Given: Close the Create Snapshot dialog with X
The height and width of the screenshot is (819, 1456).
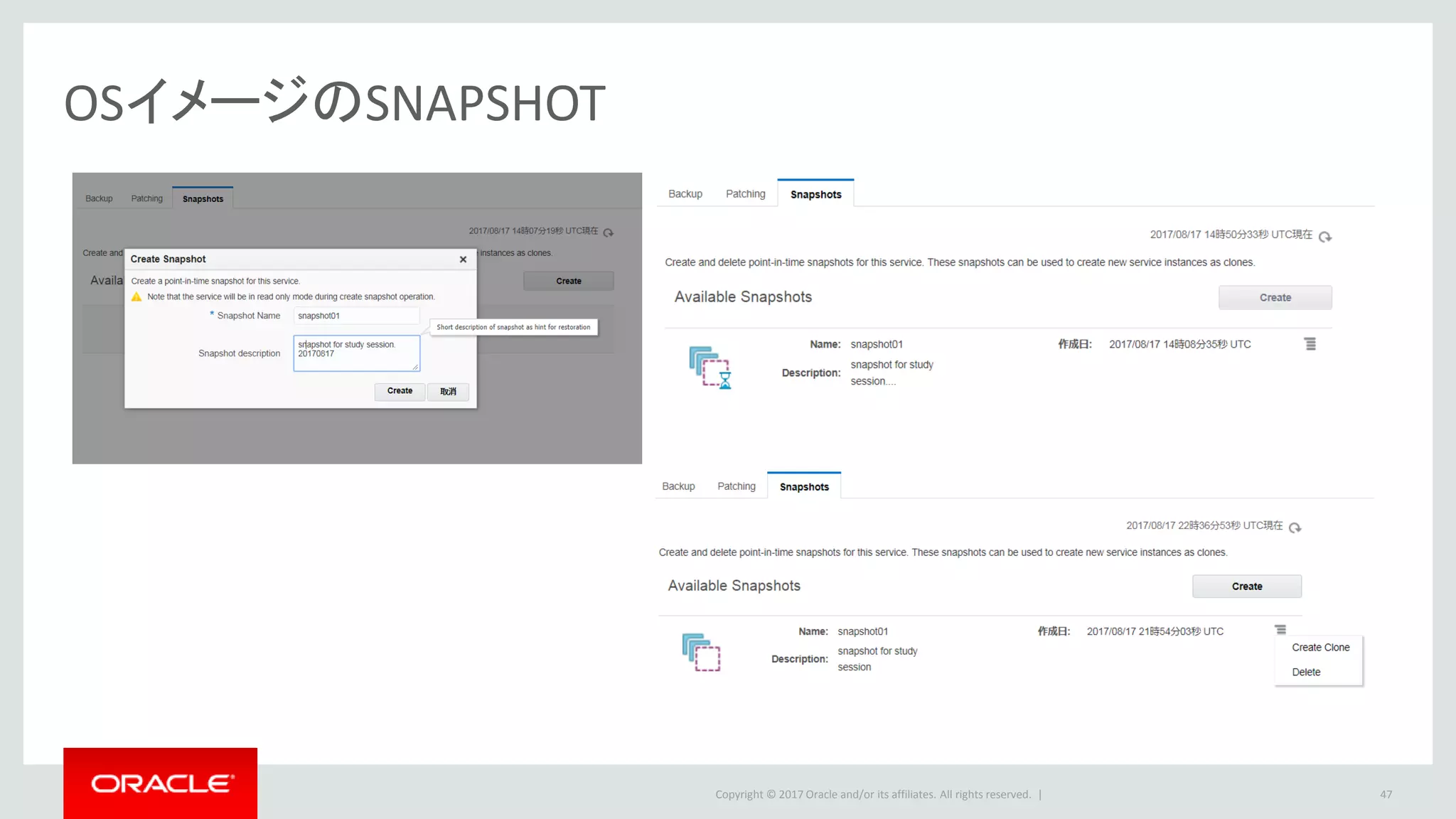Looking at the screenshot, I should (463, 259).
